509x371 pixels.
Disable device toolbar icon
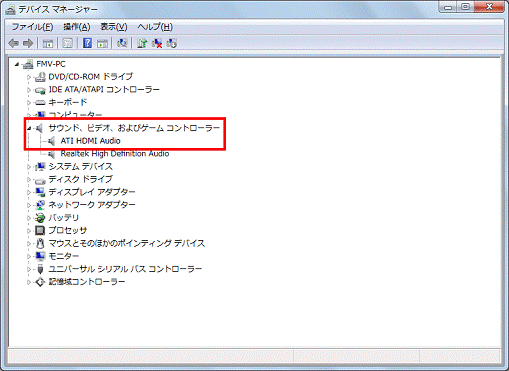[x=172, y=43]
